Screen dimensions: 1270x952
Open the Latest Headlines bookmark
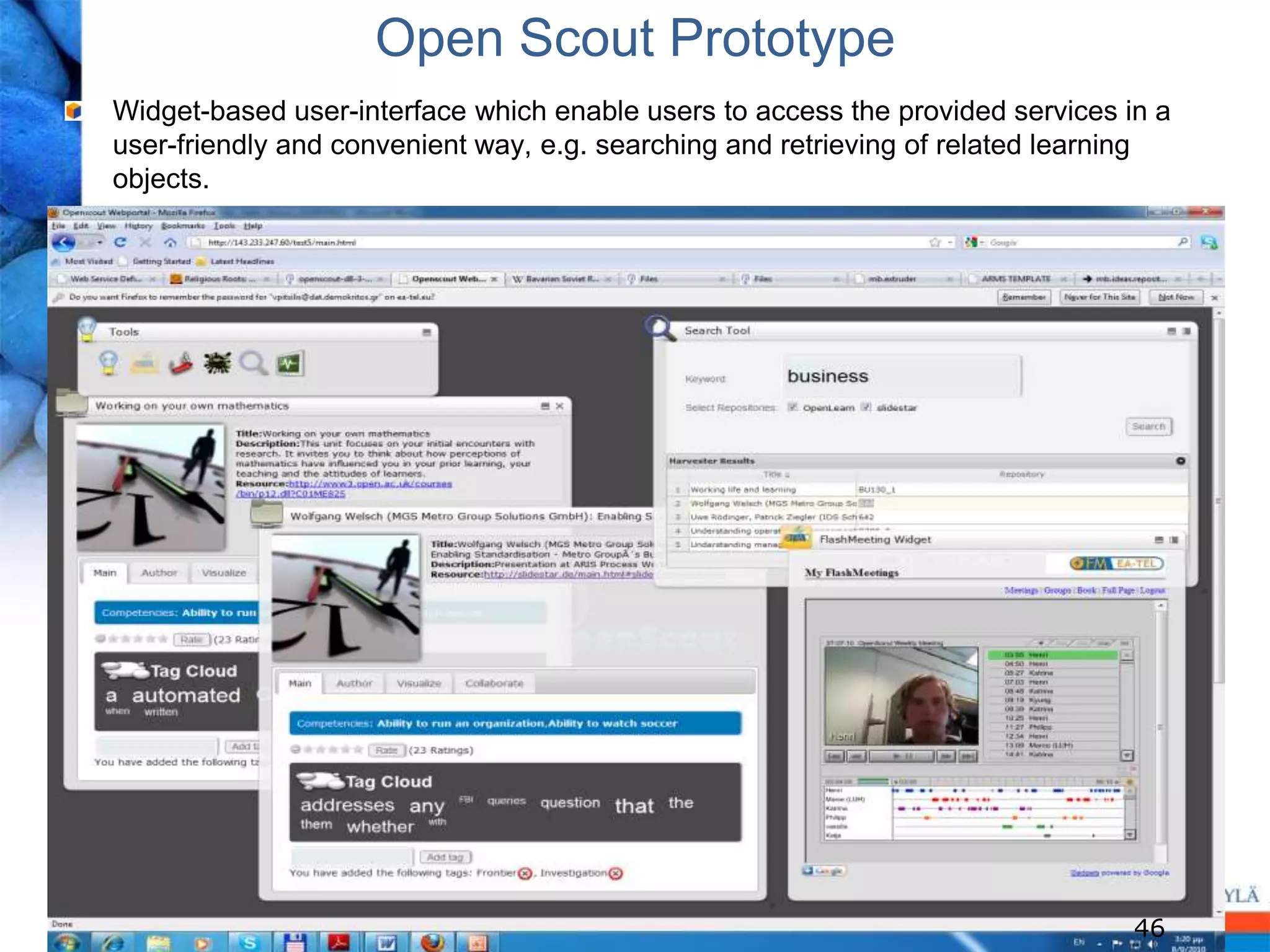236,262
